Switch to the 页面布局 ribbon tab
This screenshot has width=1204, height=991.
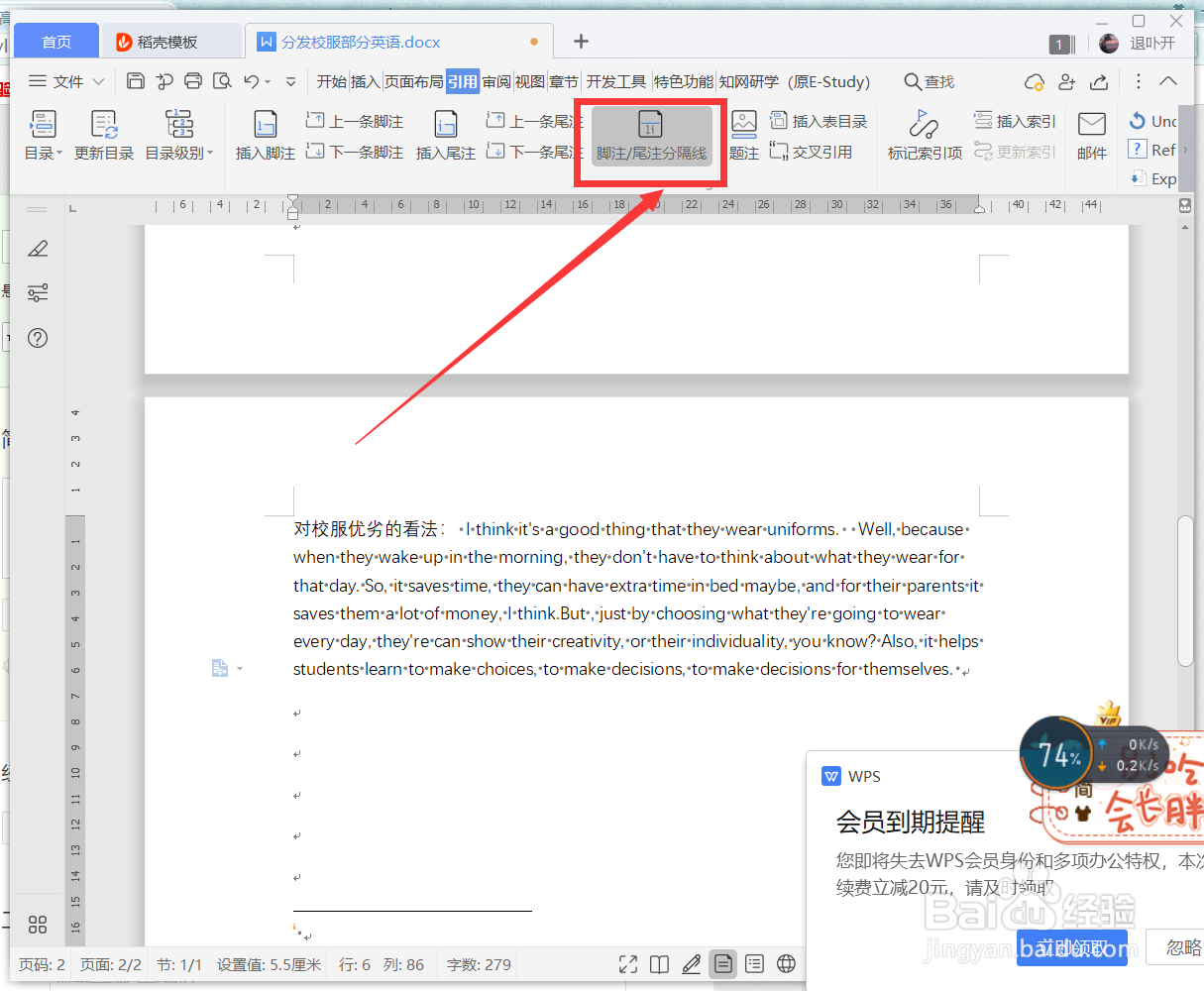(413, 81)
